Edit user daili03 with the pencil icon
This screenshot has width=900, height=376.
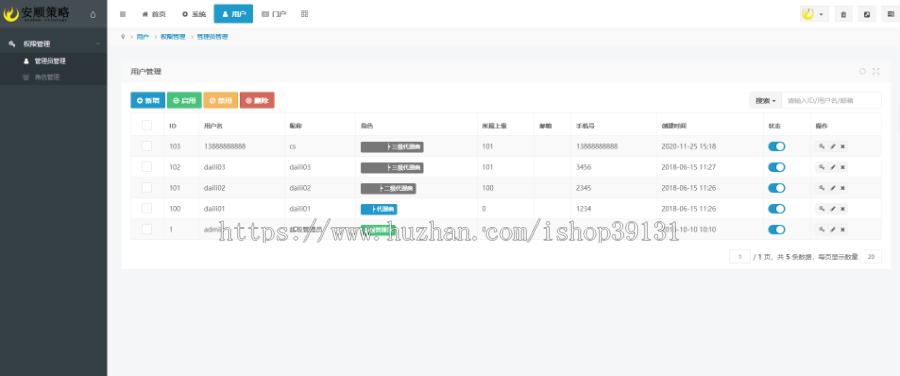832,167
